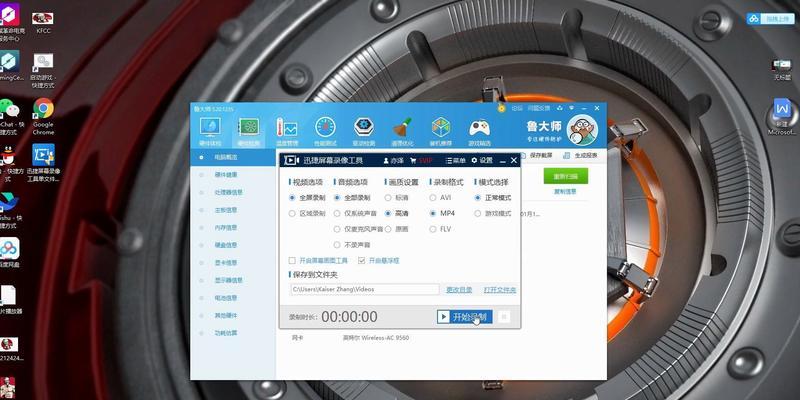Click 更改目录 link
800x400 pixels.
click(459, 290)
